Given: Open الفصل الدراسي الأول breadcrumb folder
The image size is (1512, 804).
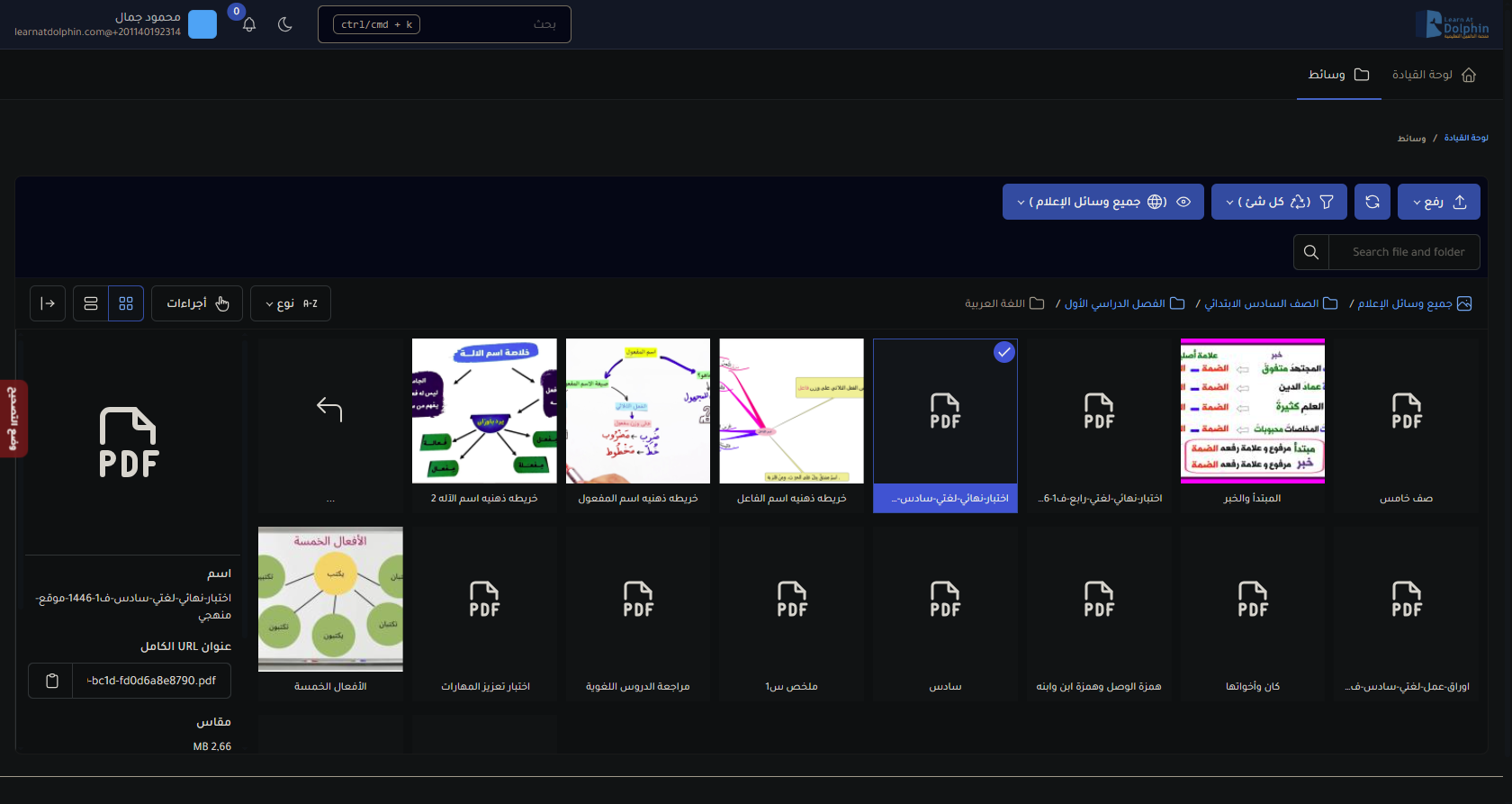Looking at the screenshot, I should [x=1124, y=303].
